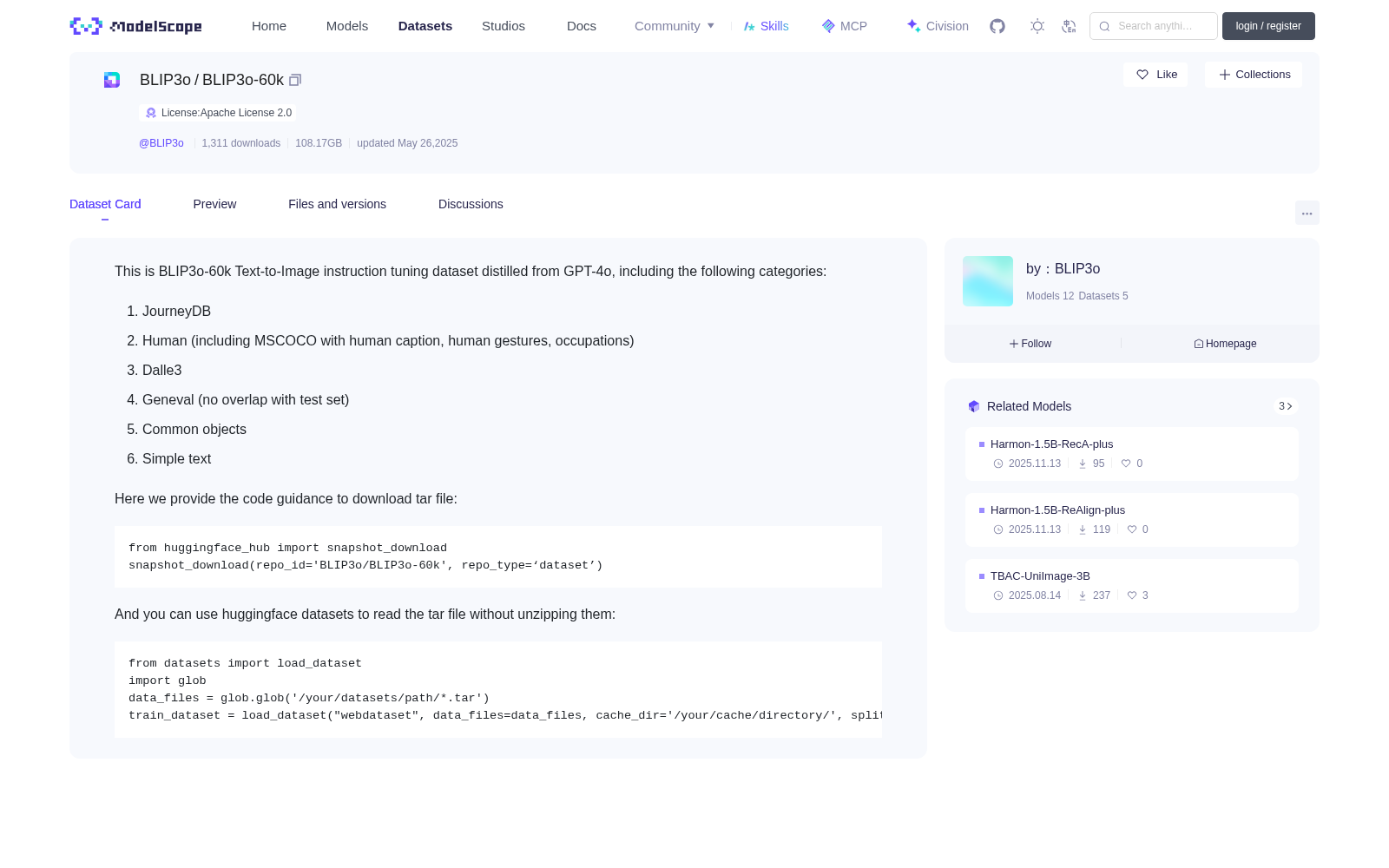Click the updated May 26,2025 text
1389x868 pixels.
point(407,143)
